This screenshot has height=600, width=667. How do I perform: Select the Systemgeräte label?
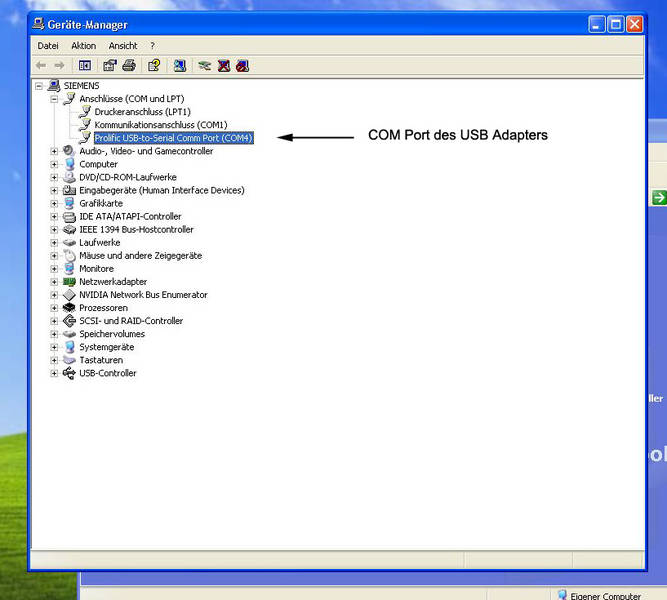coord(106,347)
